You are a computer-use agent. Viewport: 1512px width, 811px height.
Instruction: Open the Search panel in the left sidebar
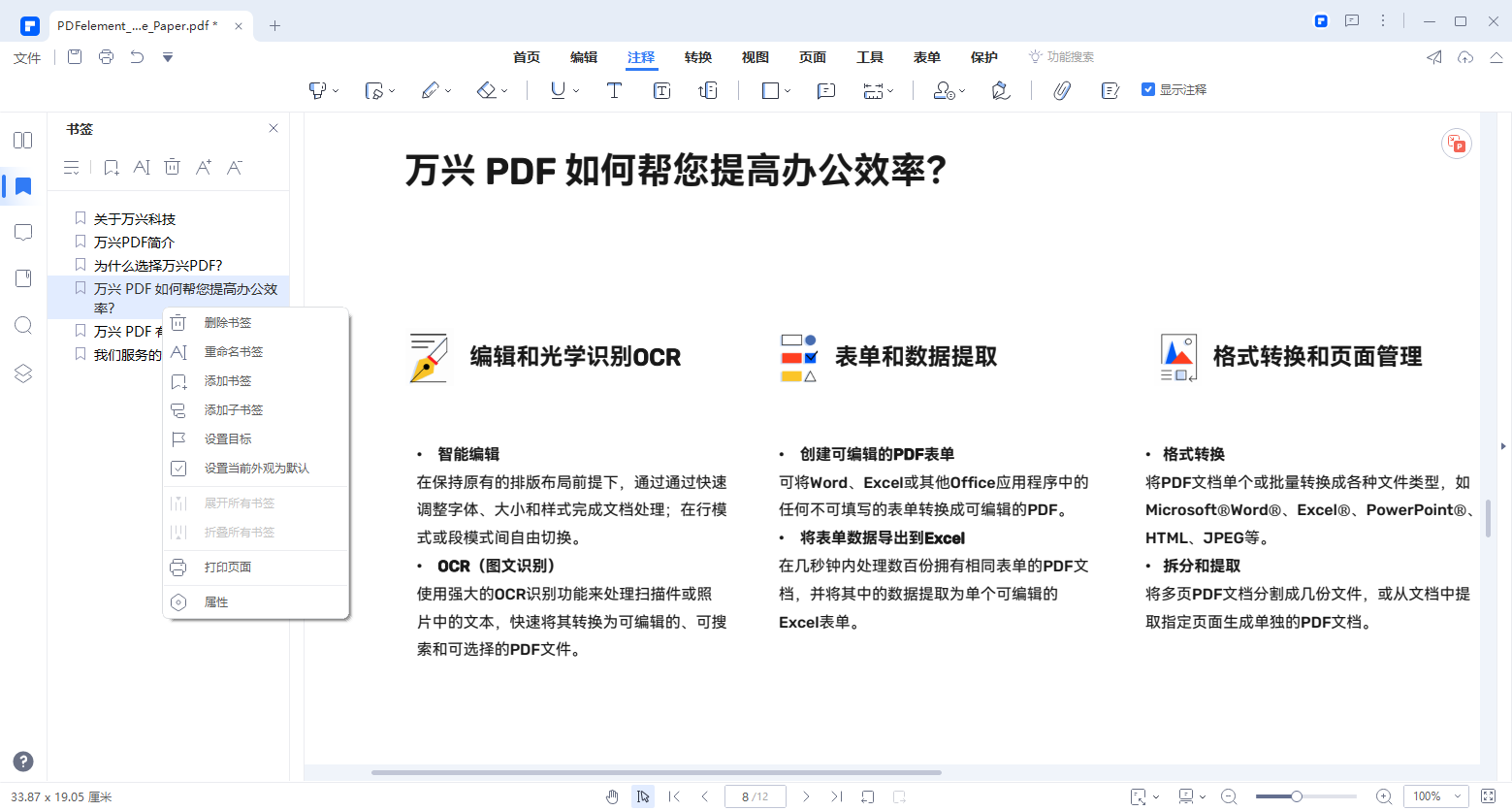pyautogui.click(x=22, y=325)
